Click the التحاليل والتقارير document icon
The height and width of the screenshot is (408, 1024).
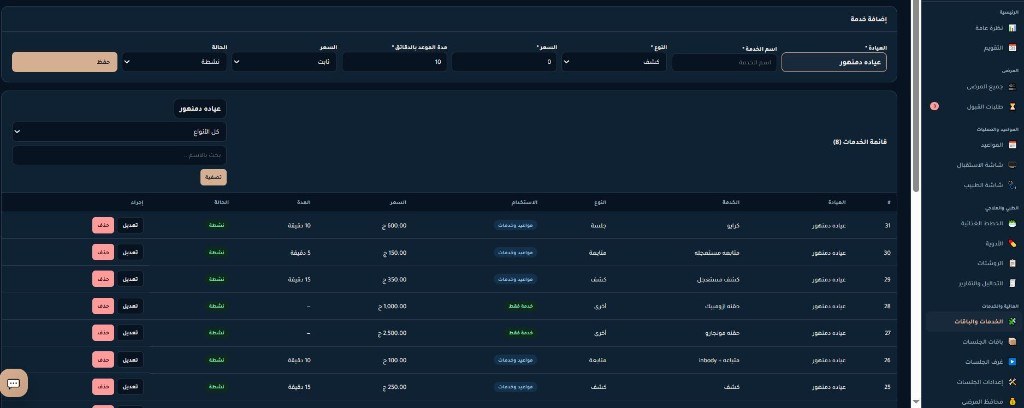pyautogui.click(x=1012, y=283)
